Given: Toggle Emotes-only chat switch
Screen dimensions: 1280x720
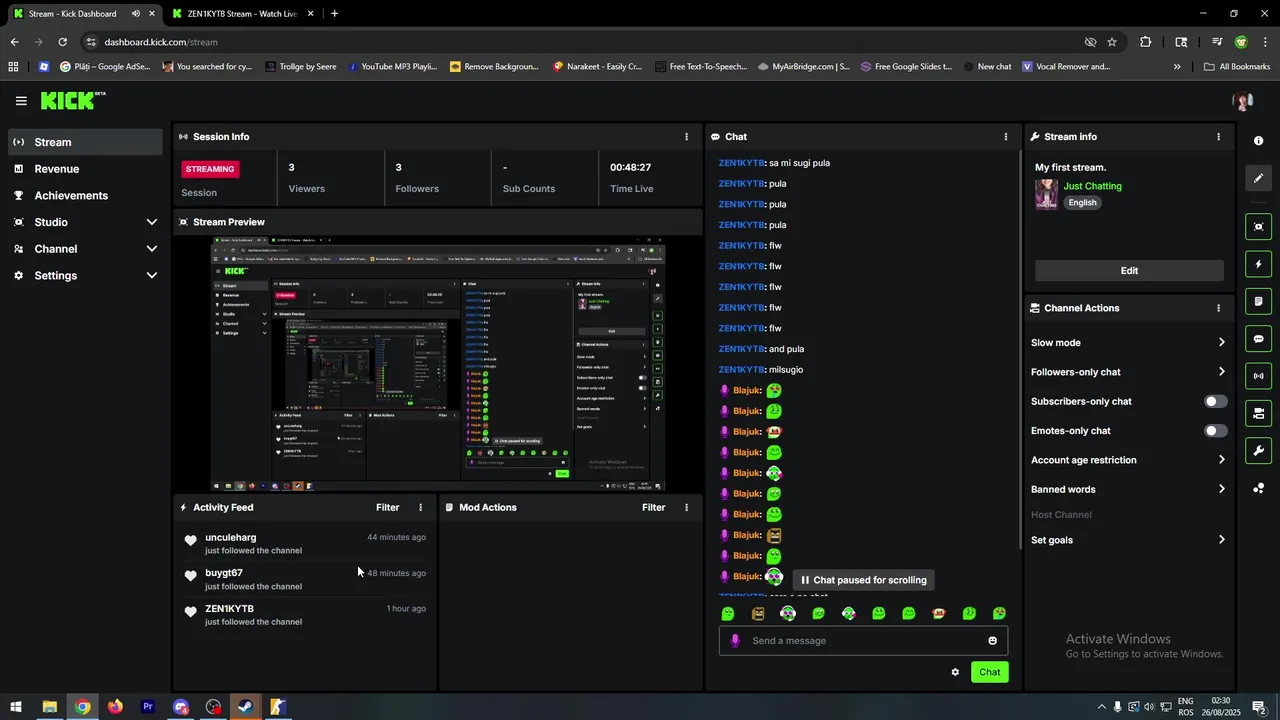Looking at the screenshot, I should pos(1215,431).
